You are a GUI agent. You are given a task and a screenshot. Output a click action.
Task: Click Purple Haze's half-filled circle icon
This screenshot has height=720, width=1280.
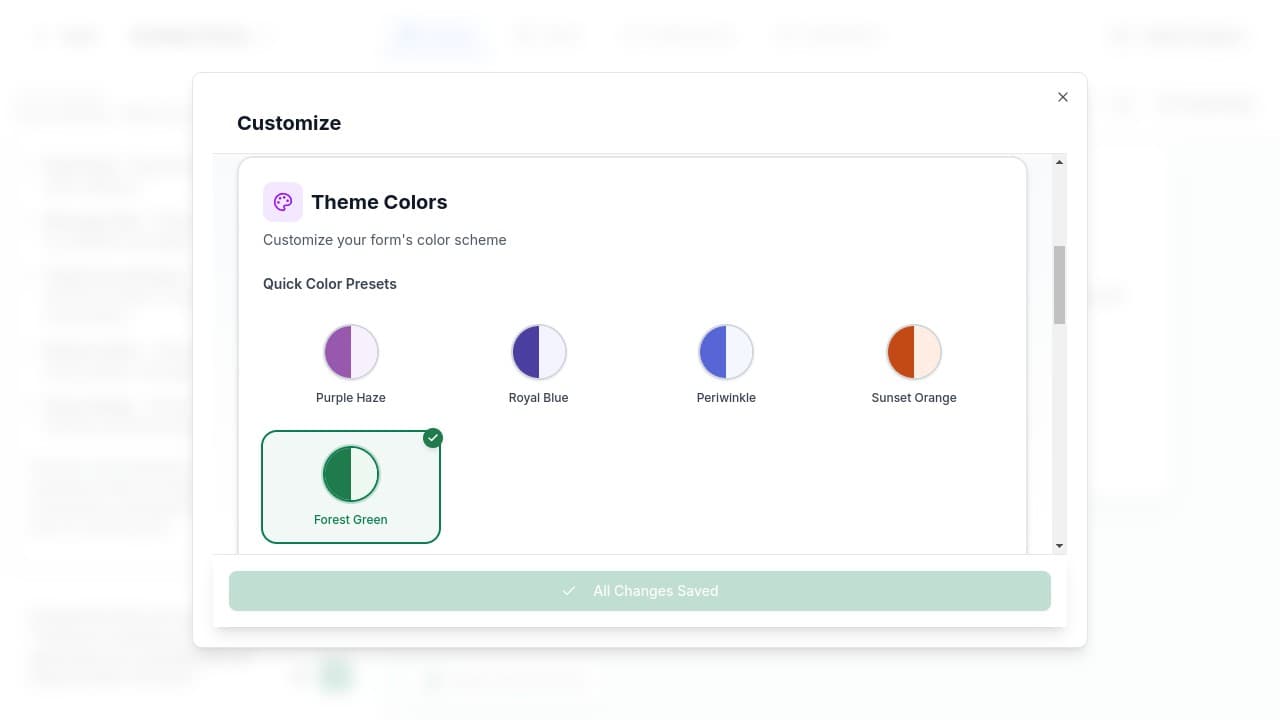coord(351,351)
